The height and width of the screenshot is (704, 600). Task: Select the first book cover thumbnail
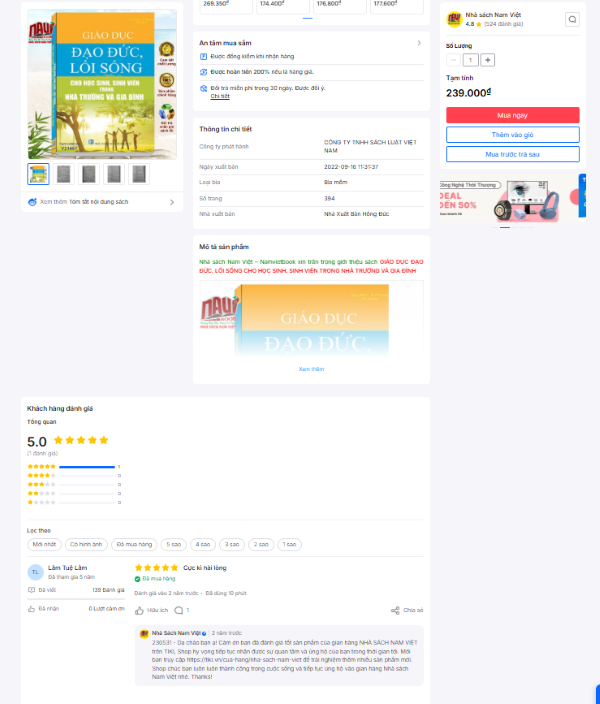pos(38,174)
